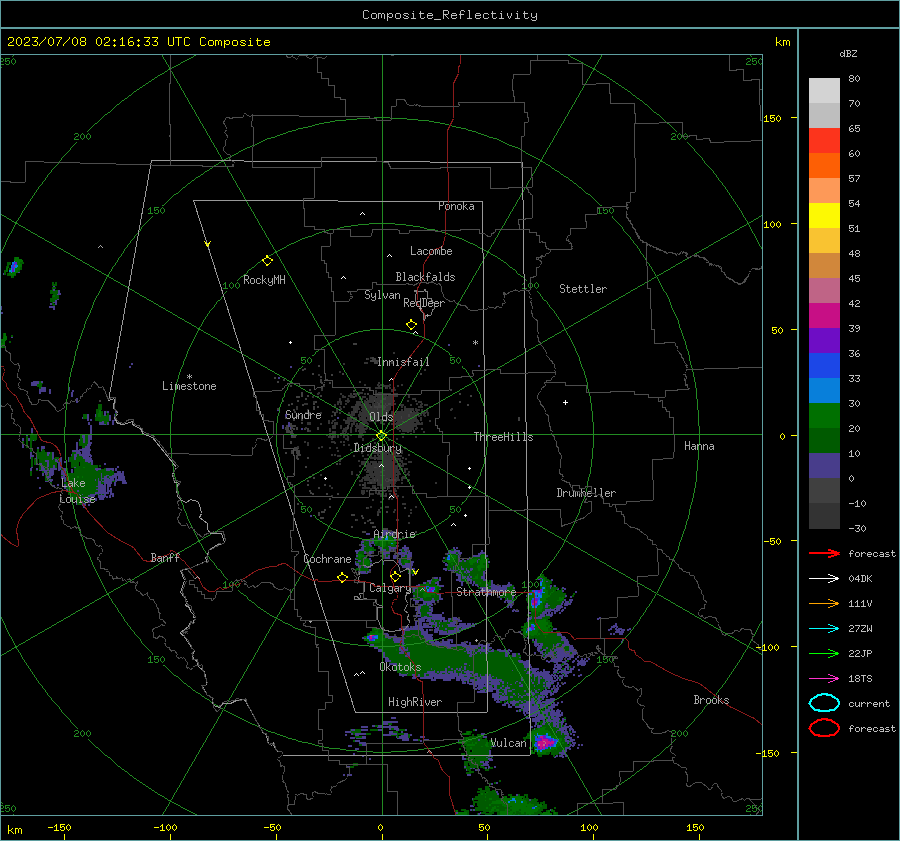This screenshot has height=841, width=900.
Task: Click the red 'forecast' ellipse icon
Action: (x=824, y=728)
